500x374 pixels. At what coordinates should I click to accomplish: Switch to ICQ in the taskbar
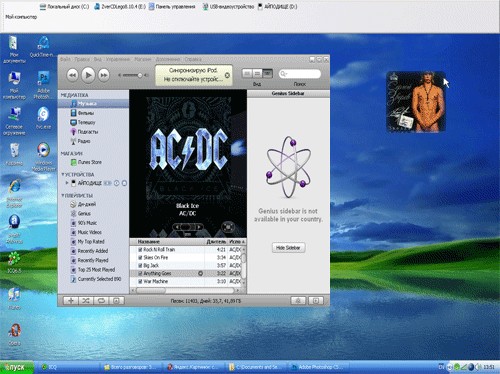pos(67,367)
